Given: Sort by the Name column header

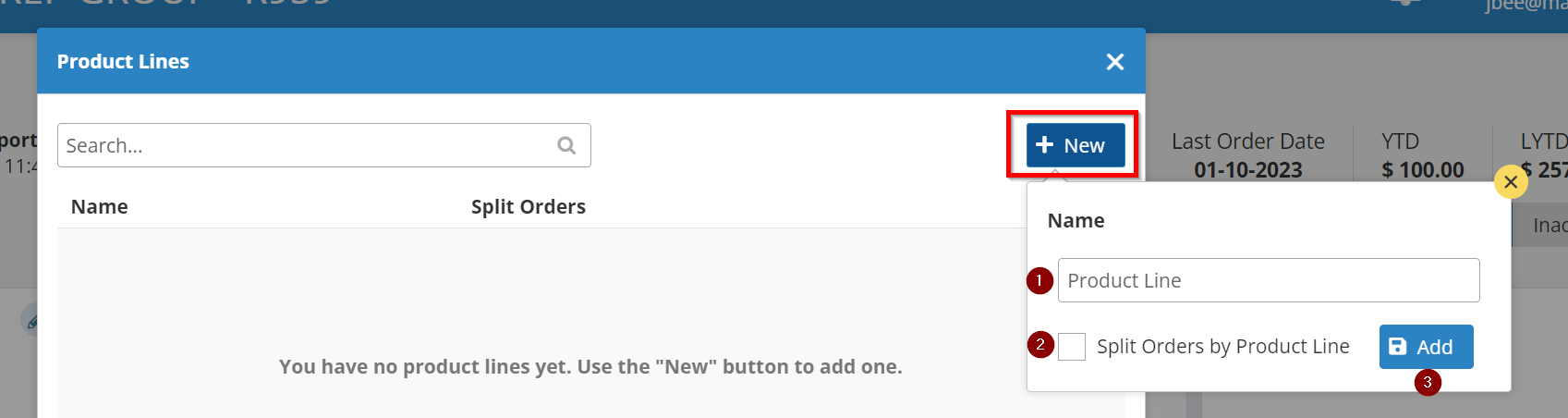Looking at the screenshot, I should 100,207.
